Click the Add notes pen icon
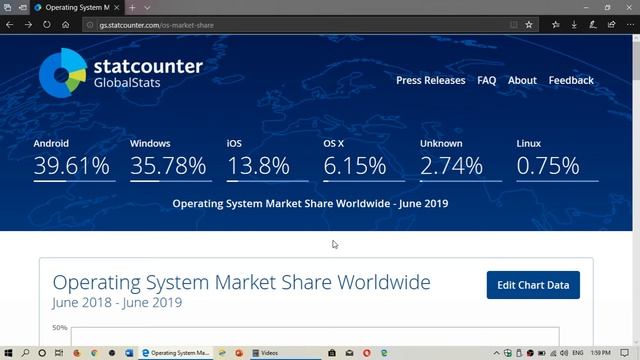This screenshot has height=360, width=640. (x=593, y=25)
